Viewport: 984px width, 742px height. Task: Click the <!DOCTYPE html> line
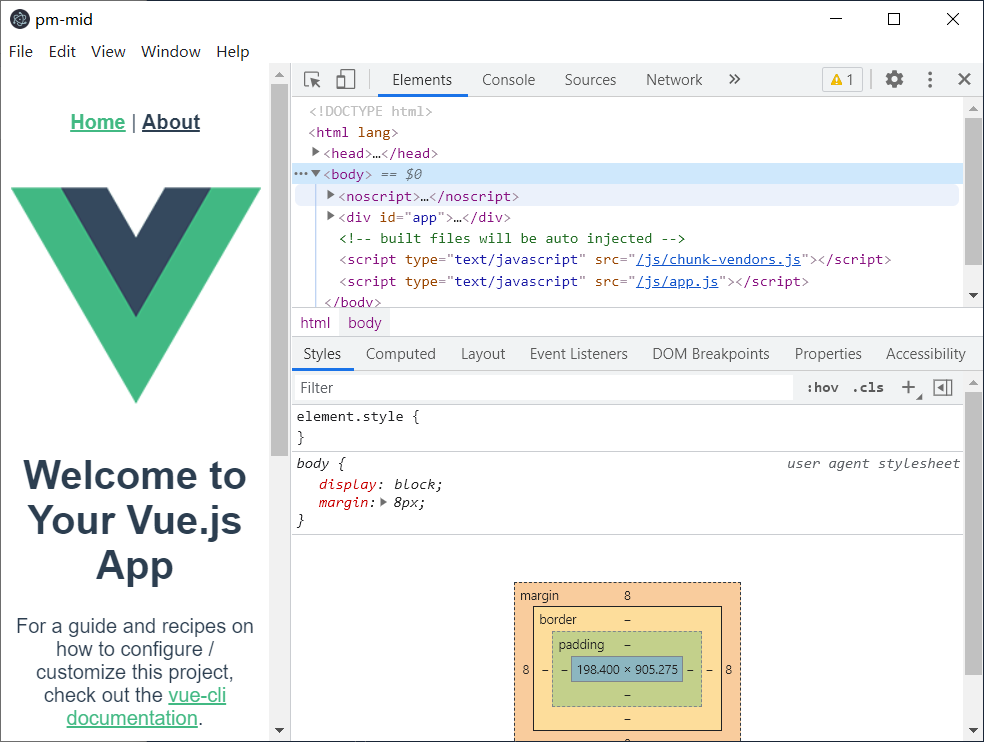coord(370,111)
